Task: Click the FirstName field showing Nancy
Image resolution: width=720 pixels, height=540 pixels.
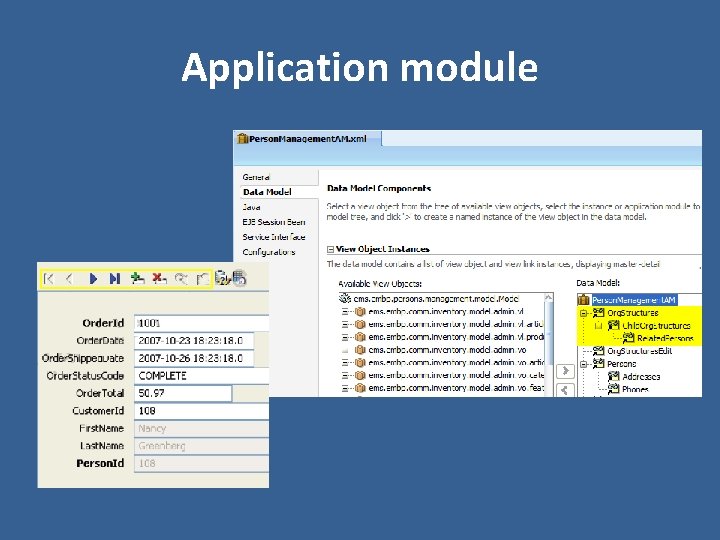Action: pyautogui.click(x=202, y=428)
